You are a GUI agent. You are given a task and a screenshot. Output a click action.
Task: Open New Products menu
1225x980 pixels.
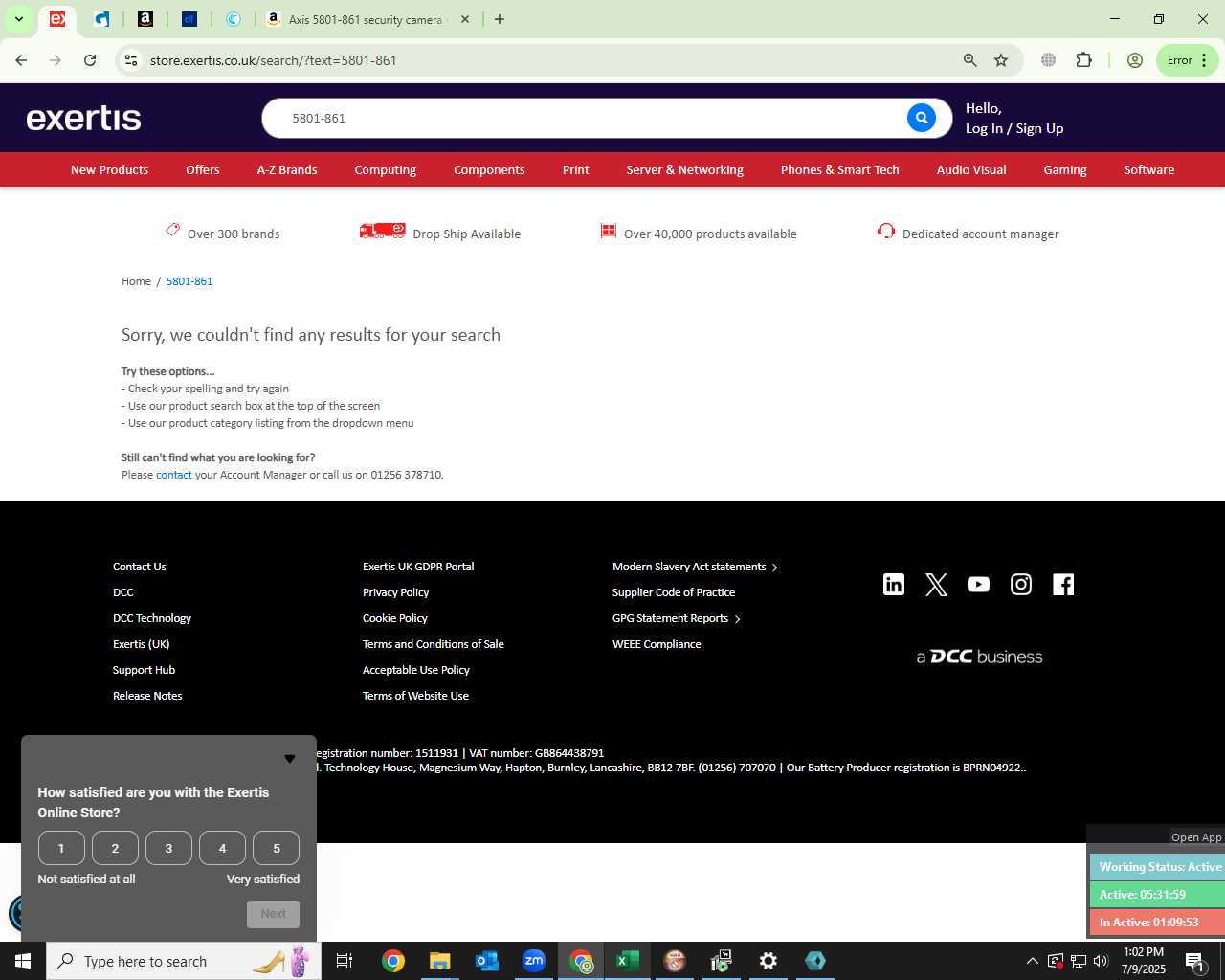[x=109, y=169]
